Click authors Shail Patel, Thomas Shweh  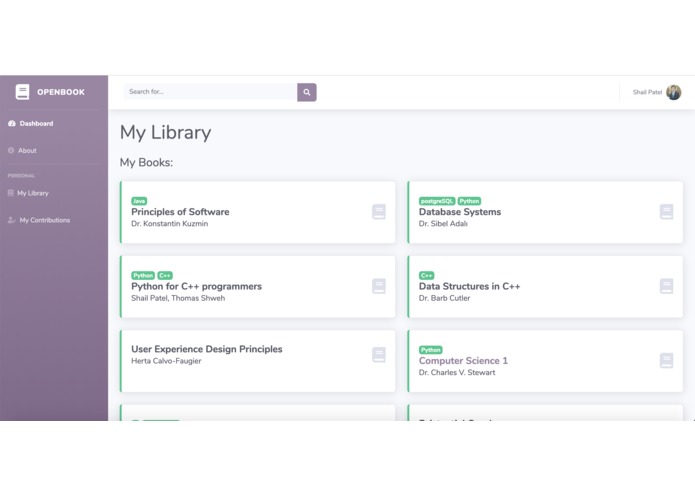tap(178, 298)
